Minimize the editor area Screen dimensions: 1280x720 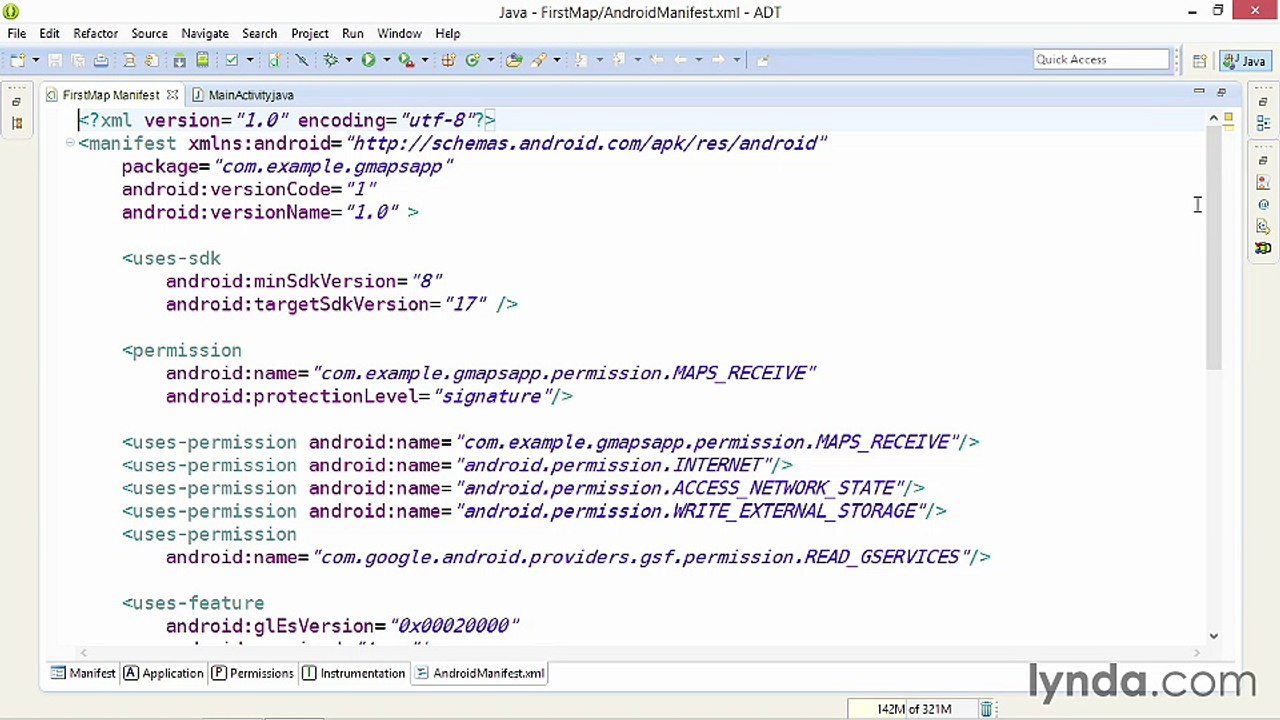[1199, 93]
